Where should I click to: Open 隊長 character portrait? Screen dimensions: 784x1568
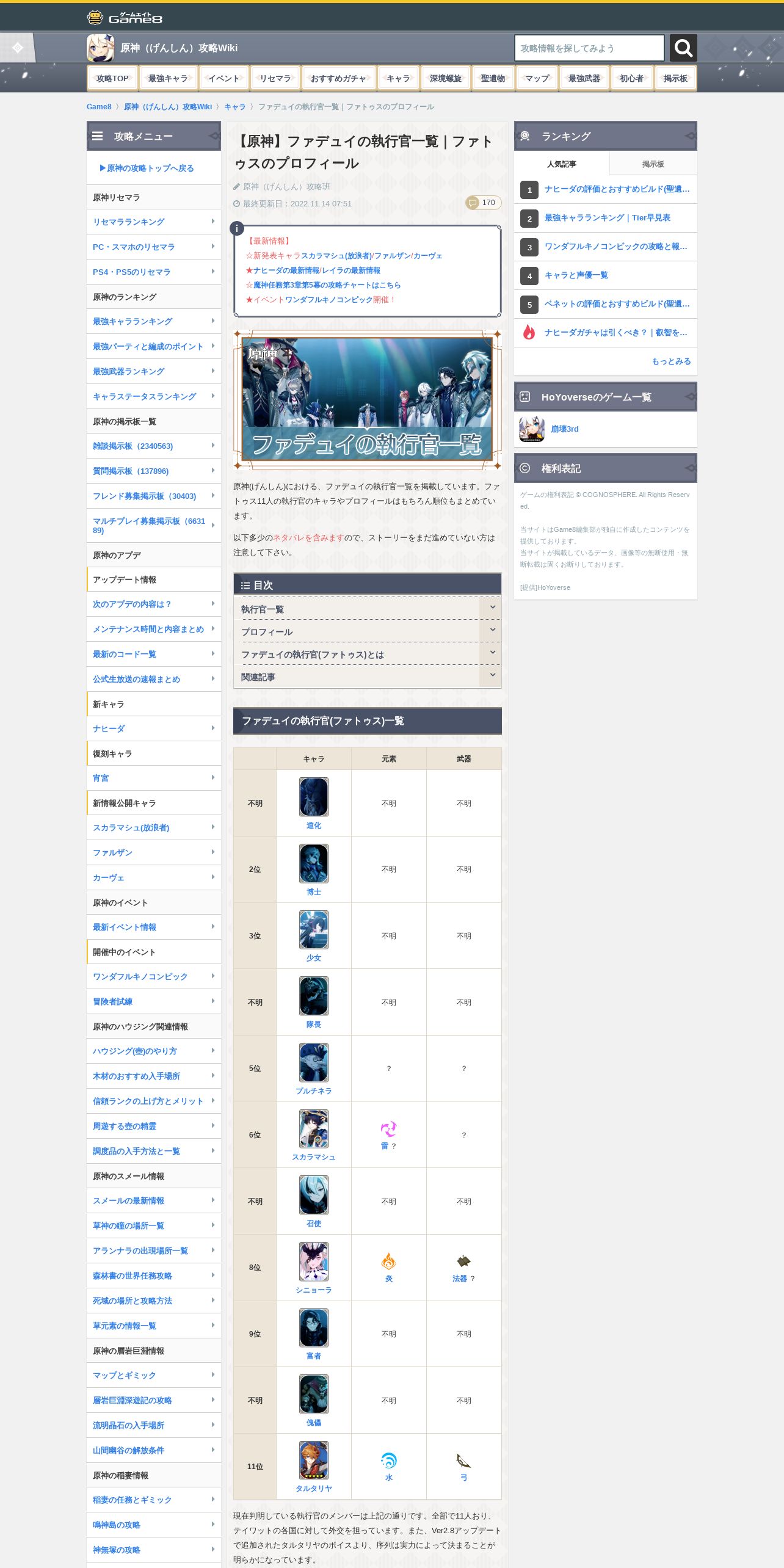[314, 996]
